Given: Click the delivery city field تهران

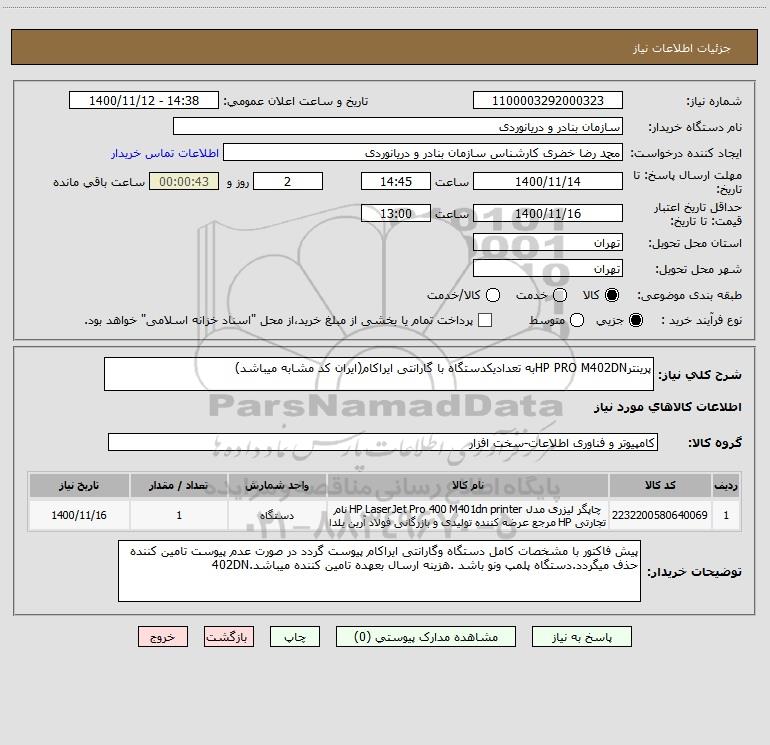Looking at the screenshot, I should 548,269.
